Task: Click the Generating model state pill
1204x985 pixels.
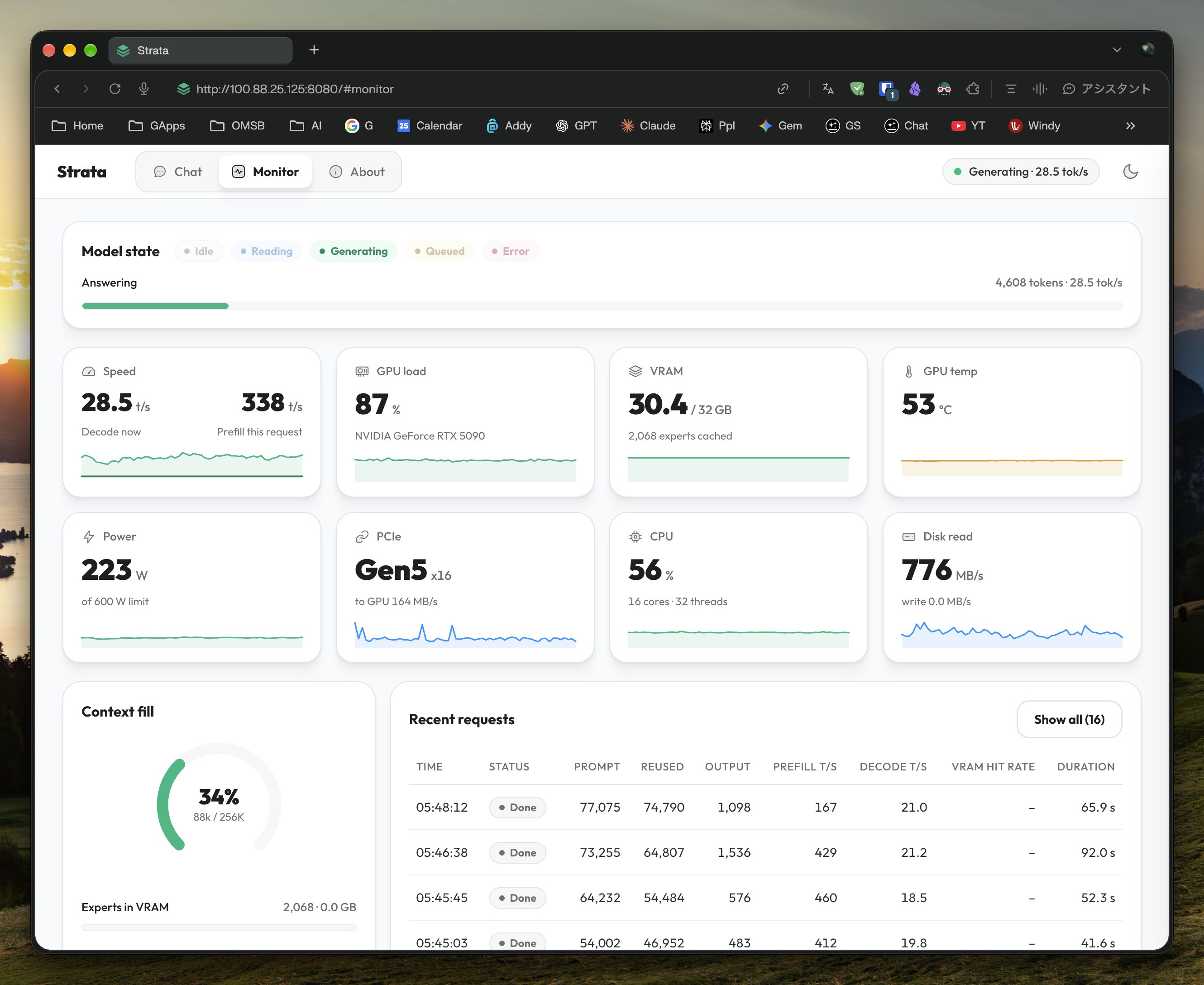Action: pyautogui.click(x=354, y=251)
